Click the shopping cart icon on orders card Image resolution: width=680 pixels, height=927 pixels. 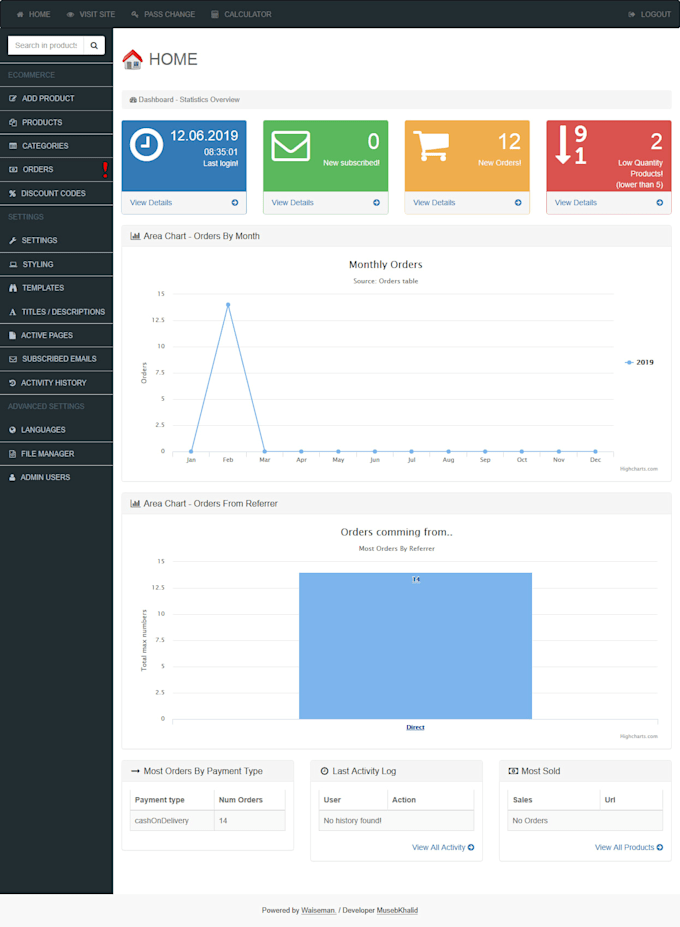pyautogui.click(x=431, y=146)
